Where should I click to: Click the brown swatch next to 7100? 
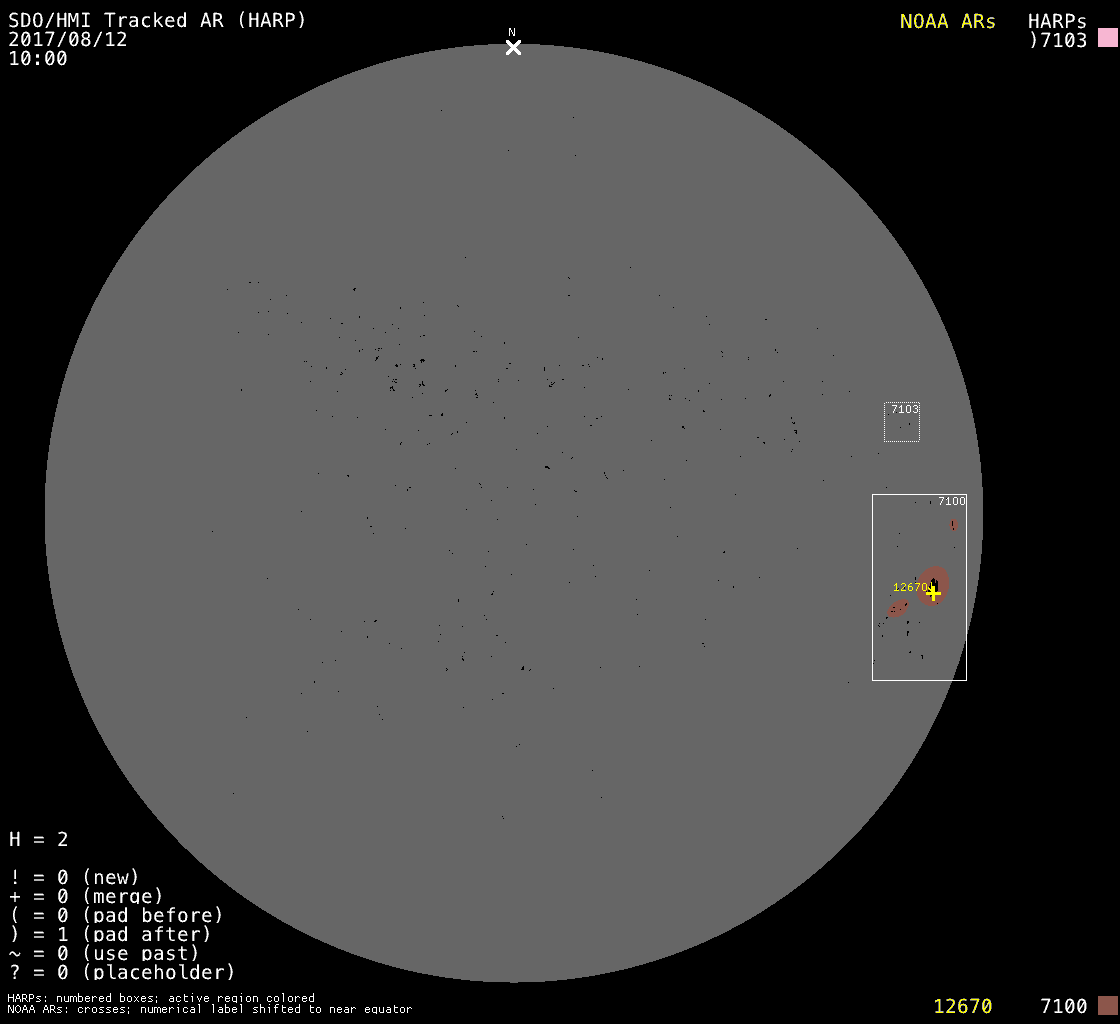[x=1107, y=1006]
